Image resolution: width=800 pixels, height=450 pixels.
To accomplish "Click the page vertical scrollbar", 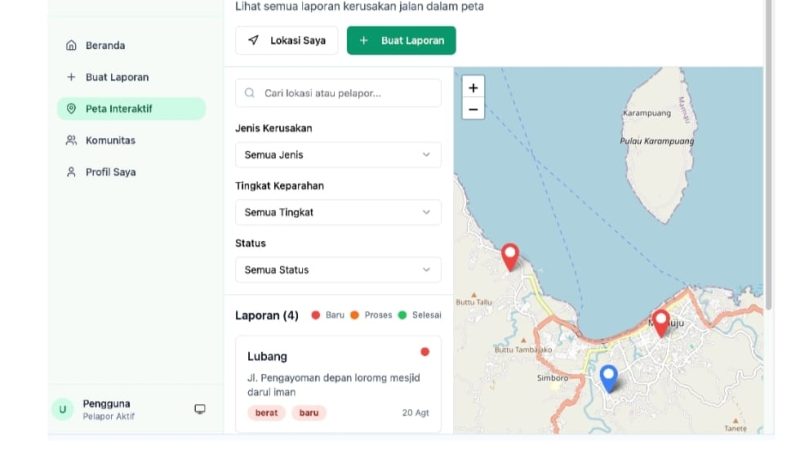I will (x=768, y=153).
